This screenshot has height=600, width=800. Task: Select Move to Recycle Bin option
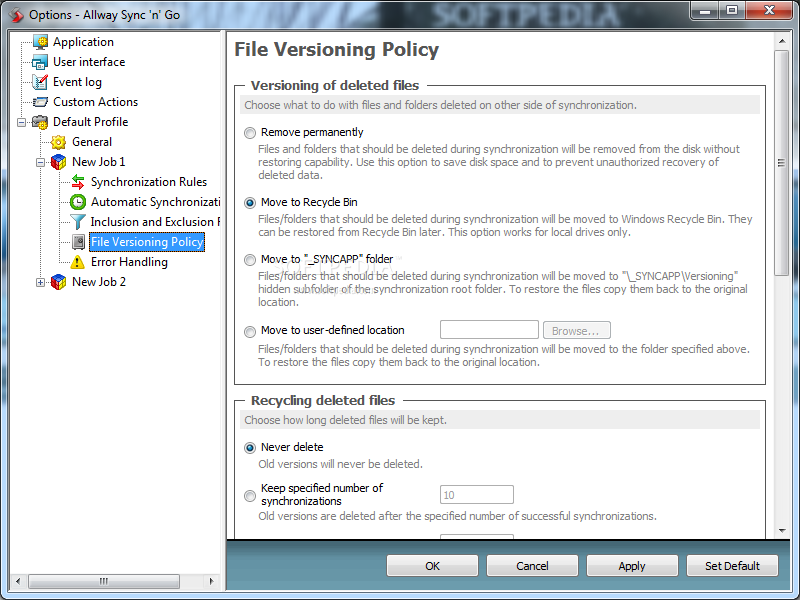tap(249, 203)
